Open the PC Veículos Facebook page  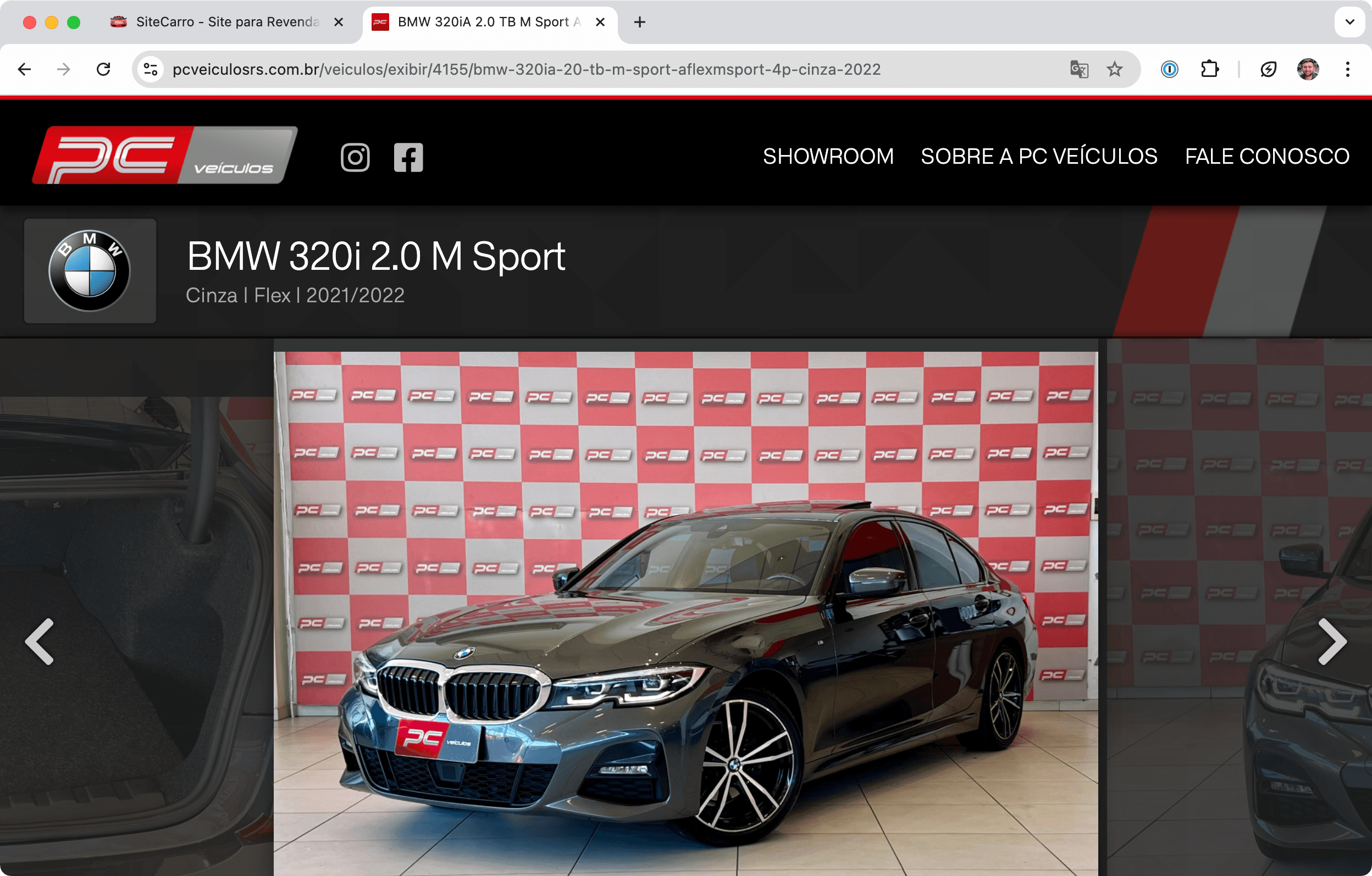click(408, 157)
